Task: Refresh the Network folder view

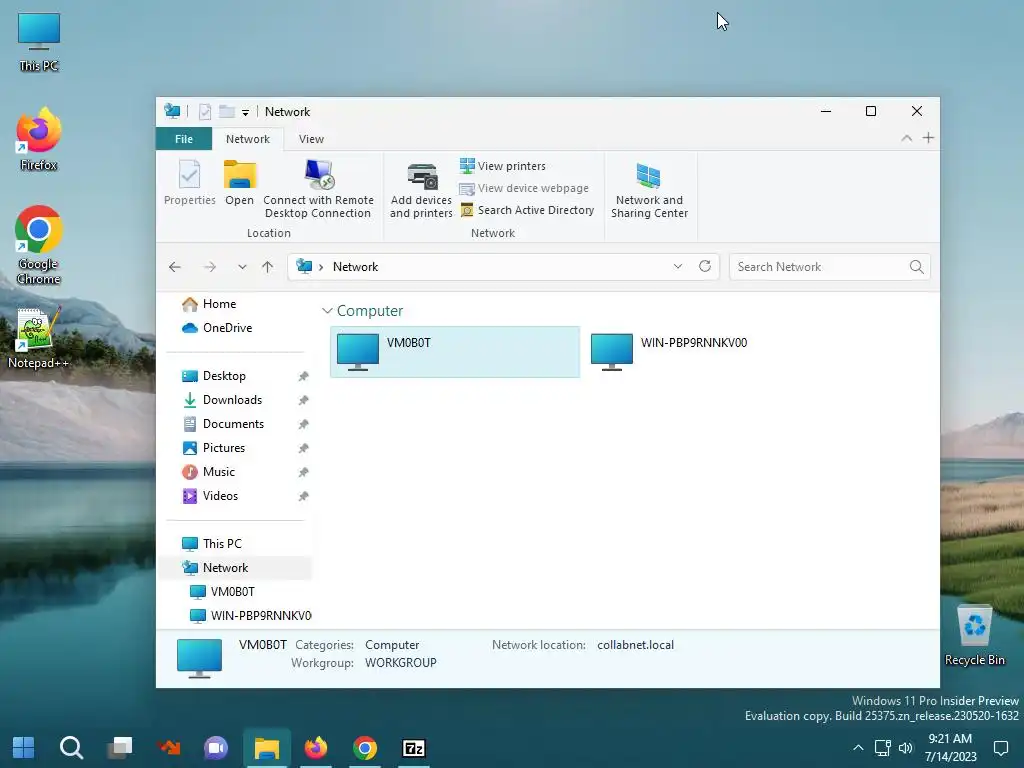Action: [705, 266]
